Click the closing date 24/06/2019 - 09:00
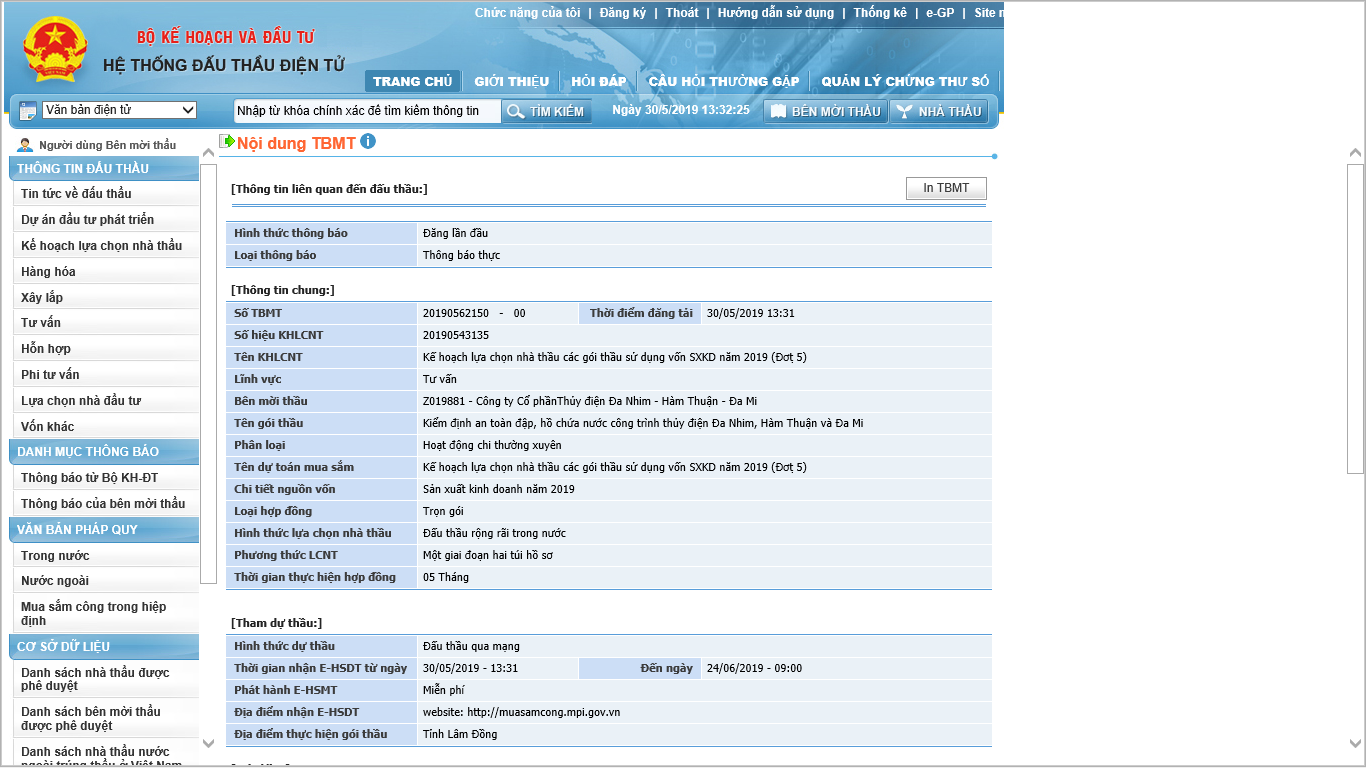This screenshot has height=768, width=1366. coord(754,668)
